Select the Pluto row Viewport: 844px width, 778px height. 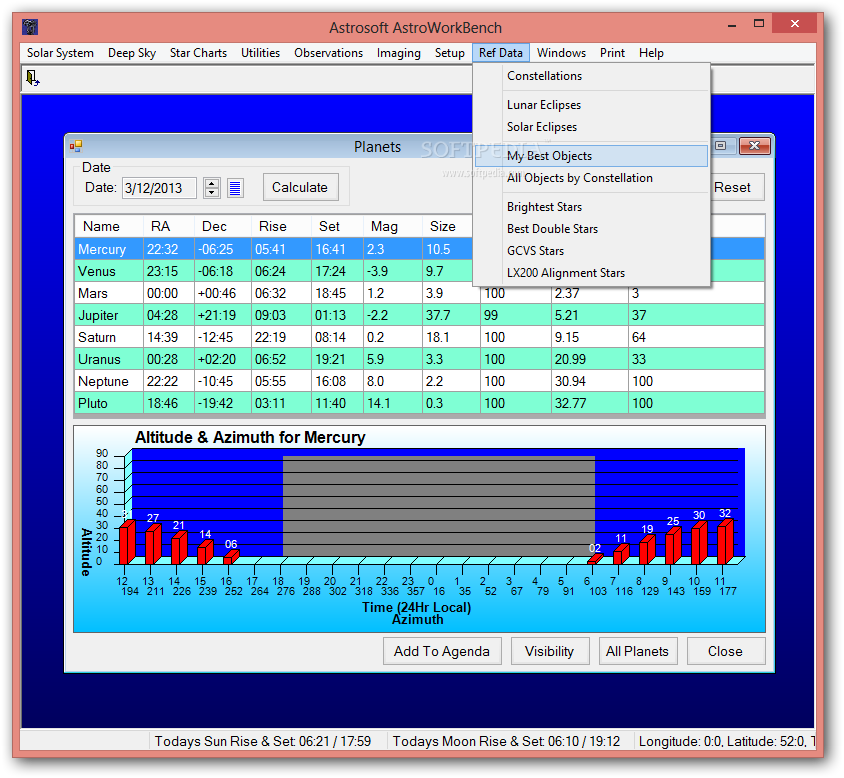pyautogui.click(x=419, y=403)
